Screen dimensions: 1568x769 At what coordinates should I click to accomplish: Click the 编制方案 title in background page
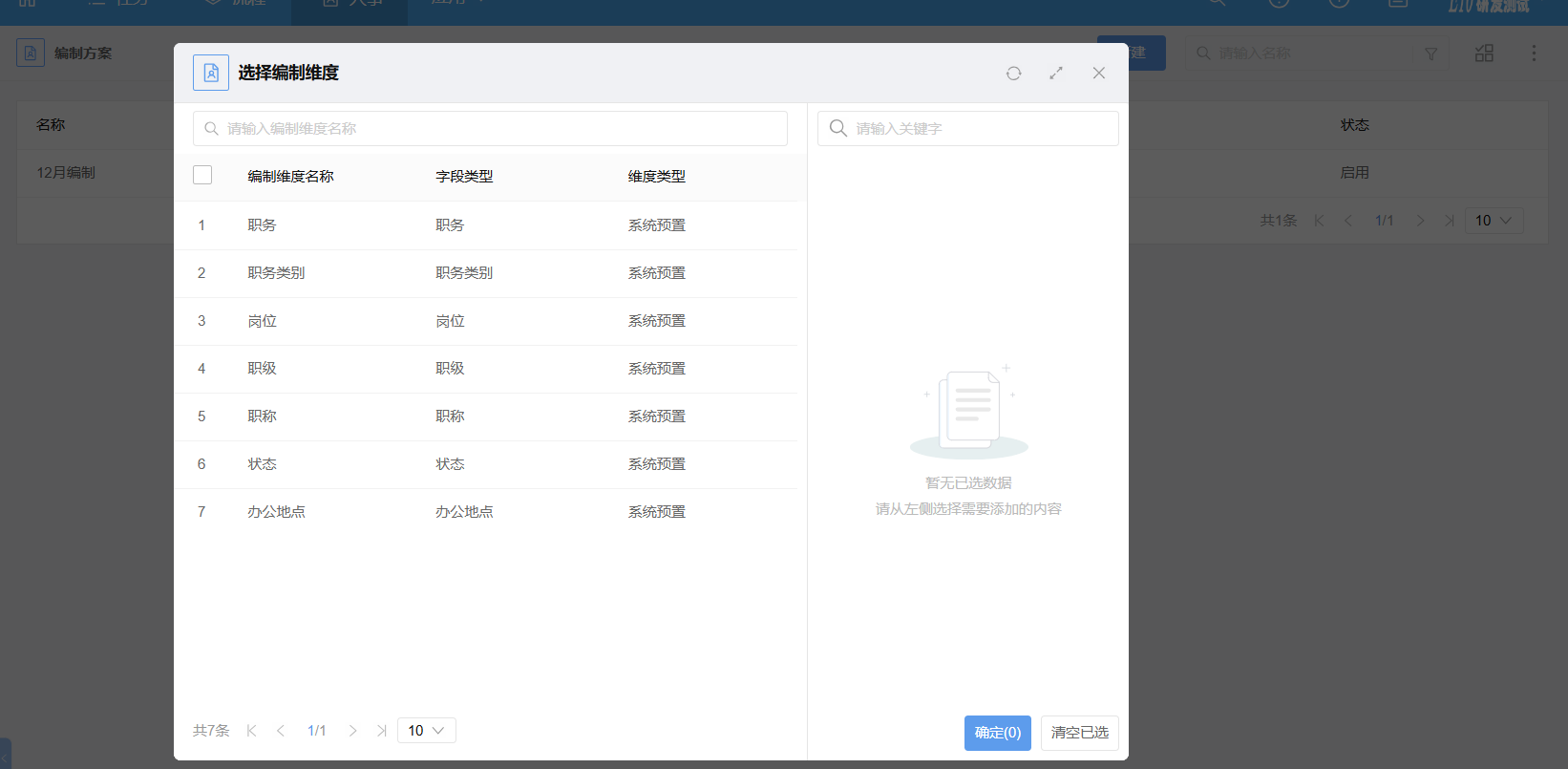click(x=83, y=53)
